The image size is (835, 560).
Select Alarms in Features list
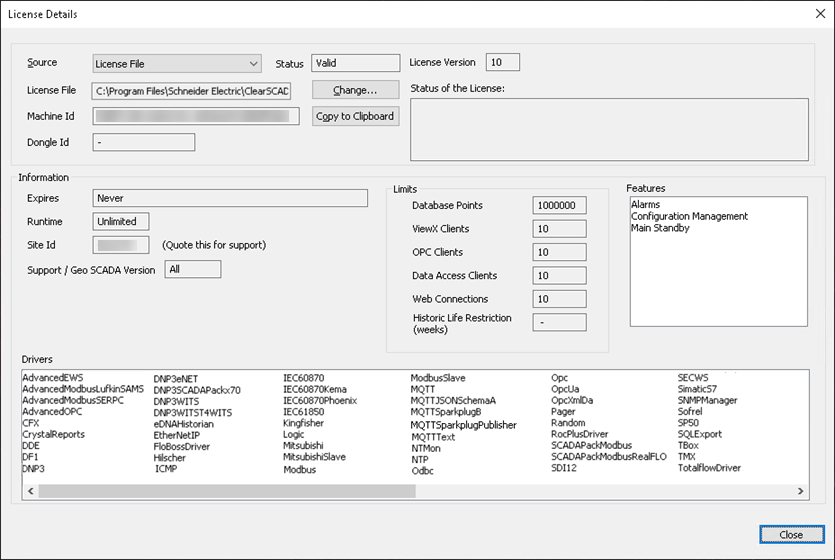(x=646, y=205)
